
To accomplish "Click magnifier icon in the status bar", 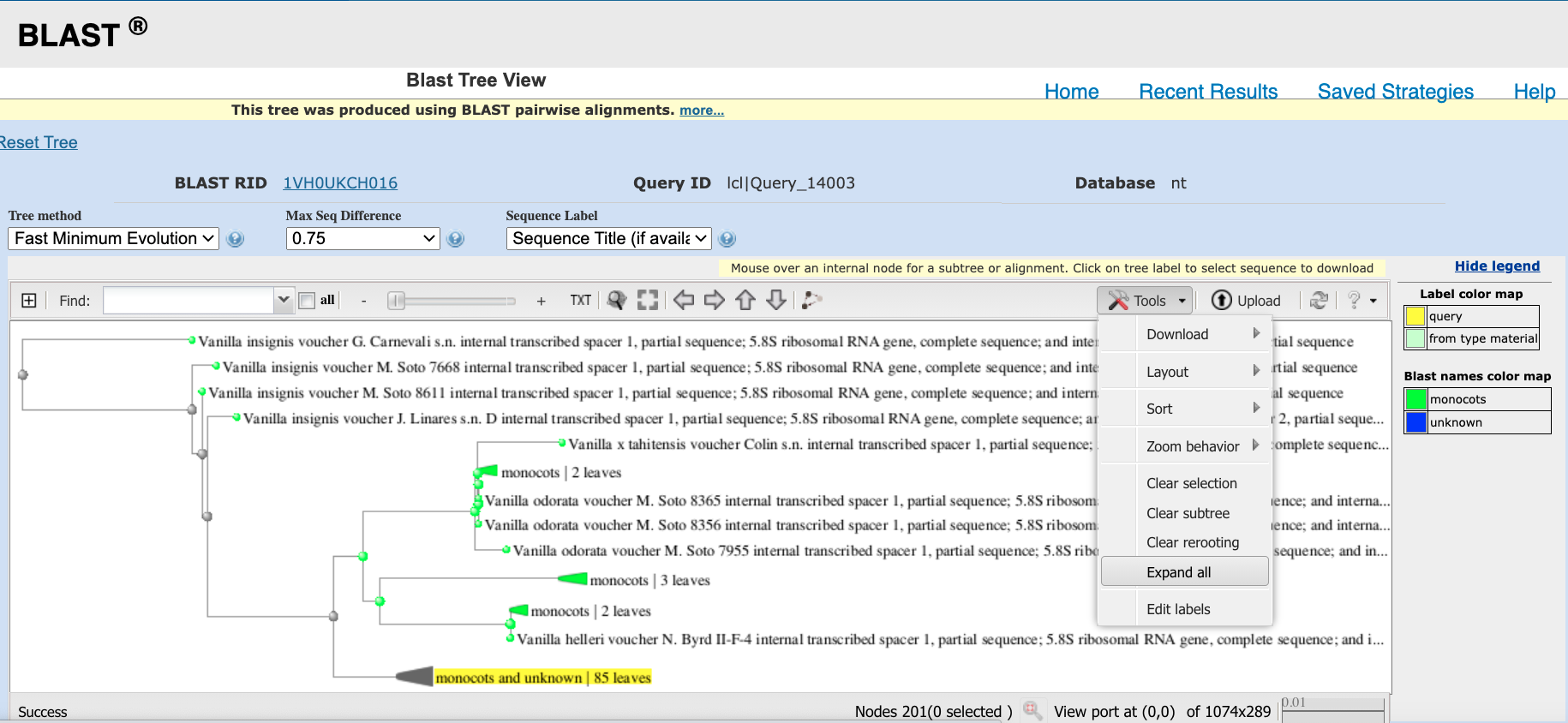I will click(1032, 710).
